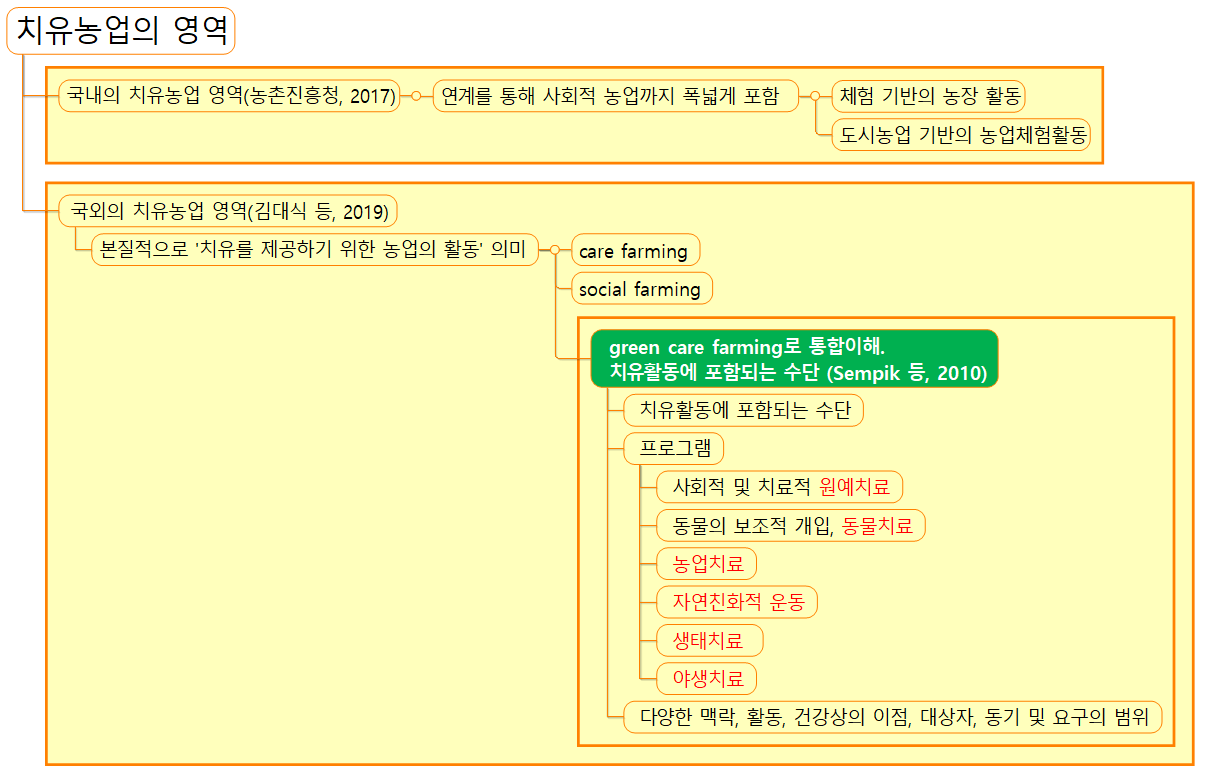Collapse the connector dot after '국내의 치유농업 영역' node
The image size is (1212, 776).
pos(418,95)
